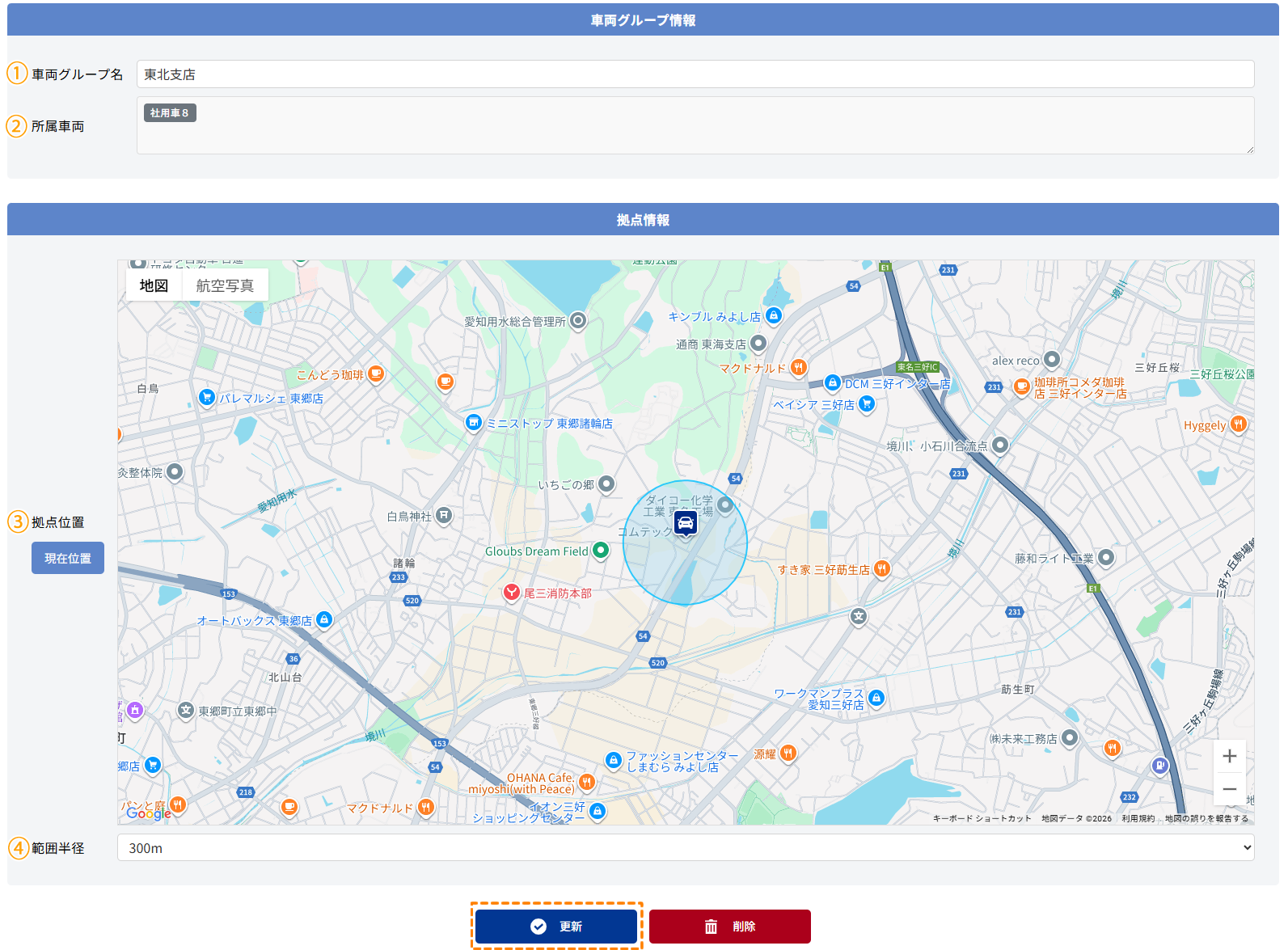Click the 白鳥神社 shrine marker
Image resolution: width=1288 pixels, height=950 pixels.
(444, 515)
